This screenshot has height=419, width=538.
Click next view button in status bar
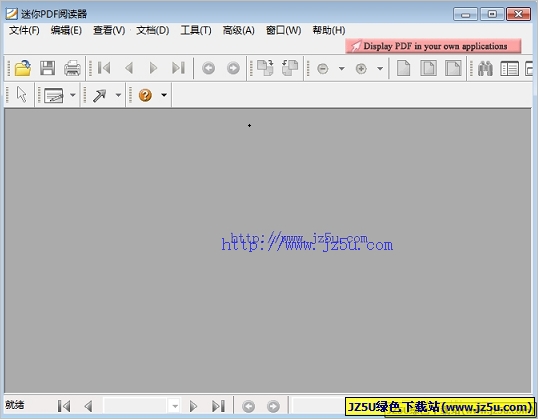click(273, 407)
